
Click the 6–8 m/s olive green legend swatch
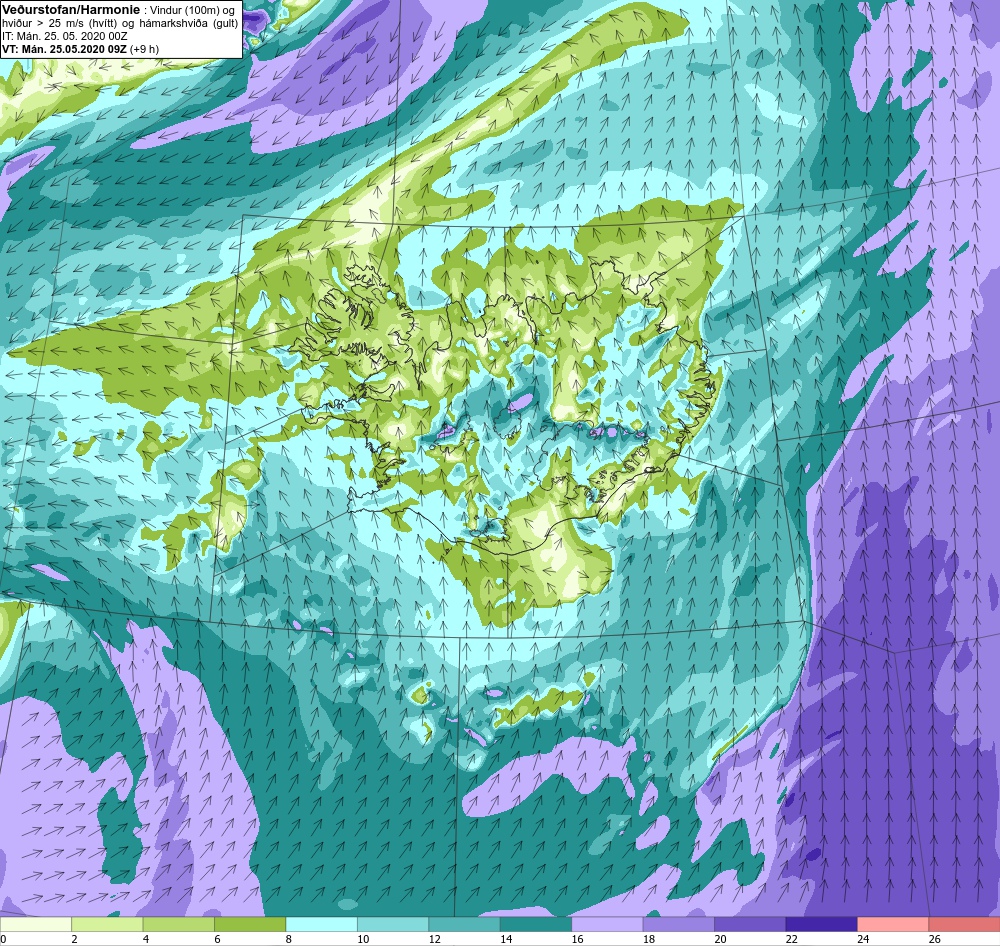250,924
